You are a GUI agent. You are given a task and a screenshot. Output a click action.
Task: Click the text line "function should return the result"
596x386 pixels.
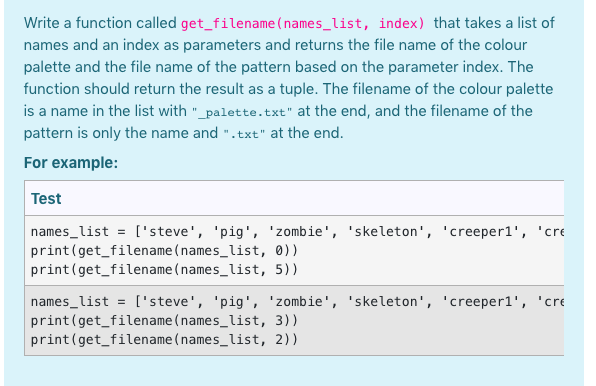(288, 89)
